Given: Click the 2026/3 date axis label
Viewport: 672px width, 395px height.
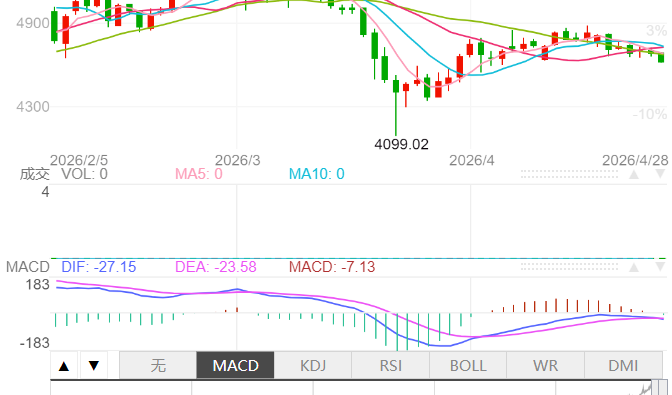Looking at the screenshot, I should click(237, 160).
